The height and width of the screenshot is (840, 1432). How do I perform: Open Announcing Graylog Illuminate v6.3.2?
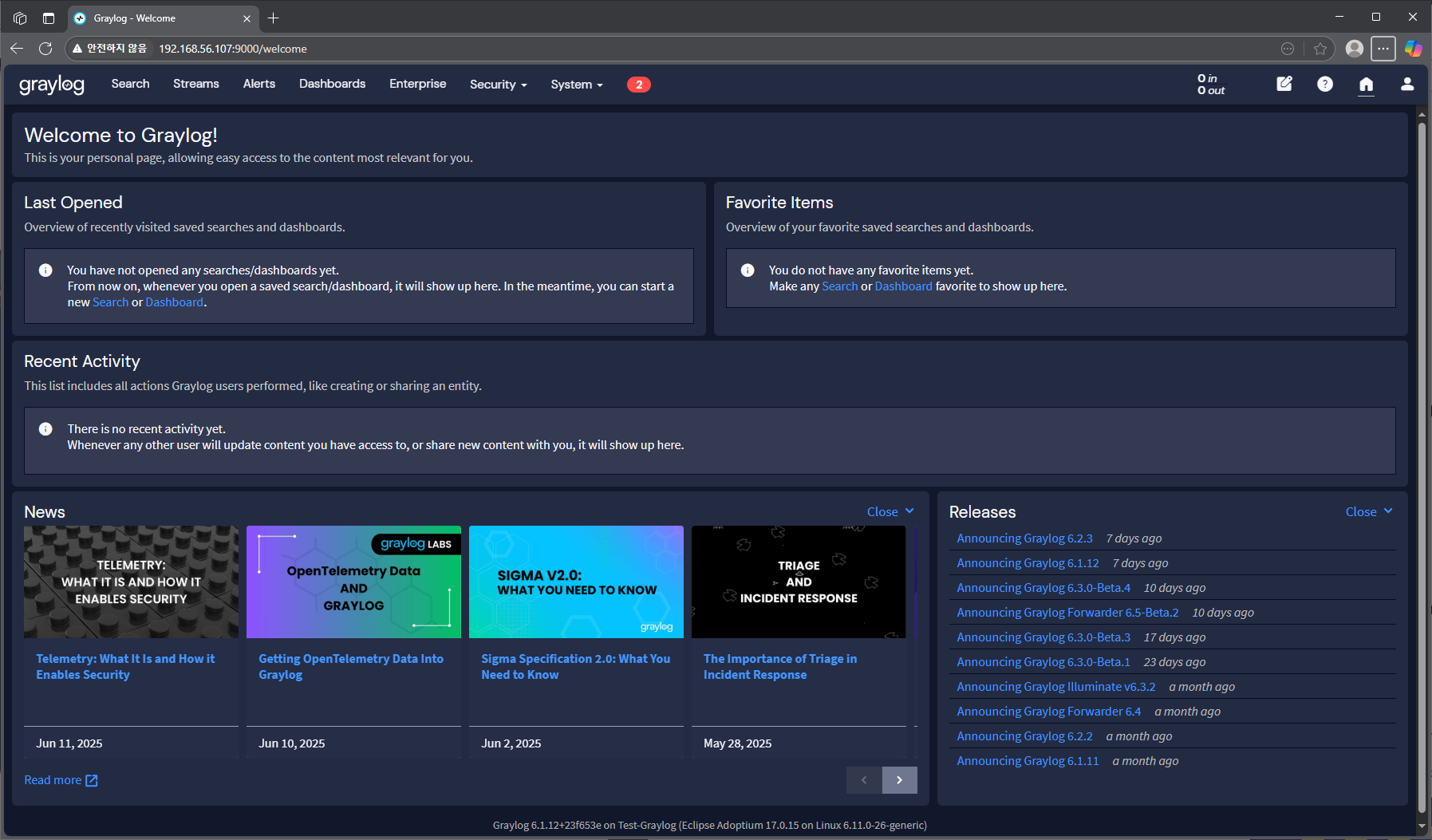pos(1056,687)
